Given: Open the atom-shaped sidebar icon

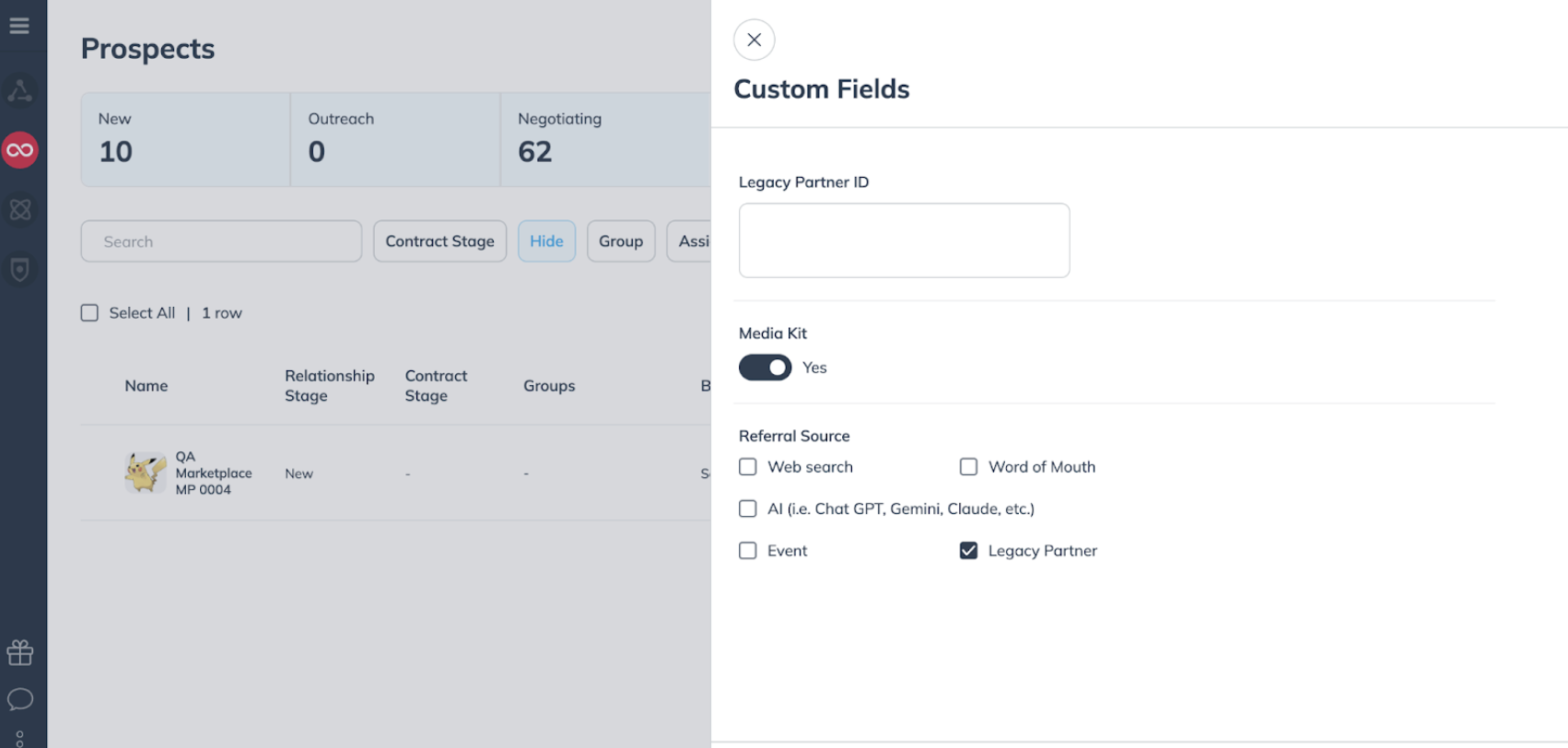Looking at the screenshot, I should click(x=19, y=210).
